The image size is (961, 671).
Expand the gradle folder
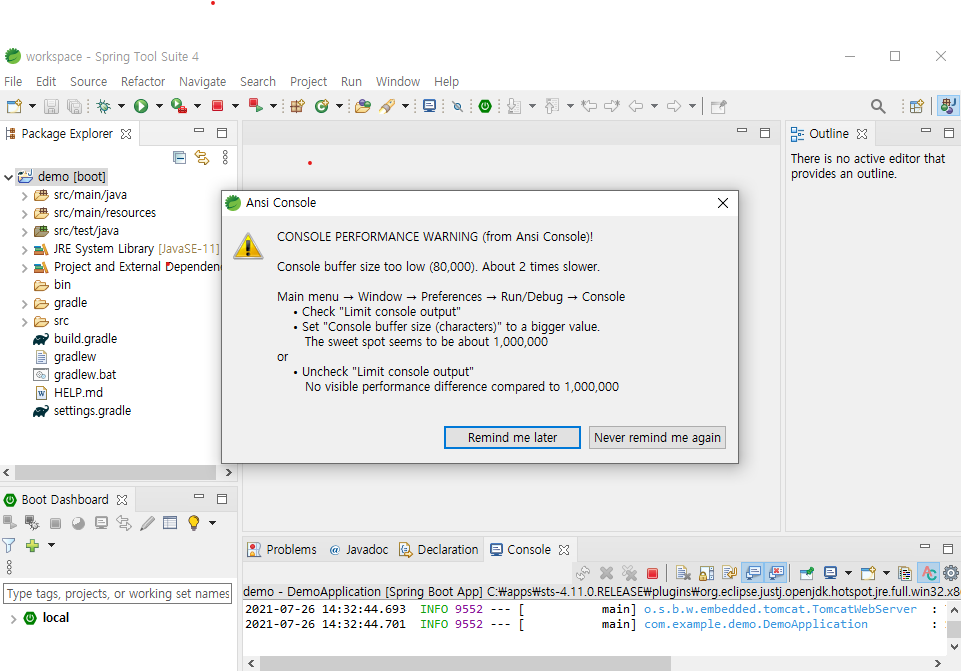point(25,304)
